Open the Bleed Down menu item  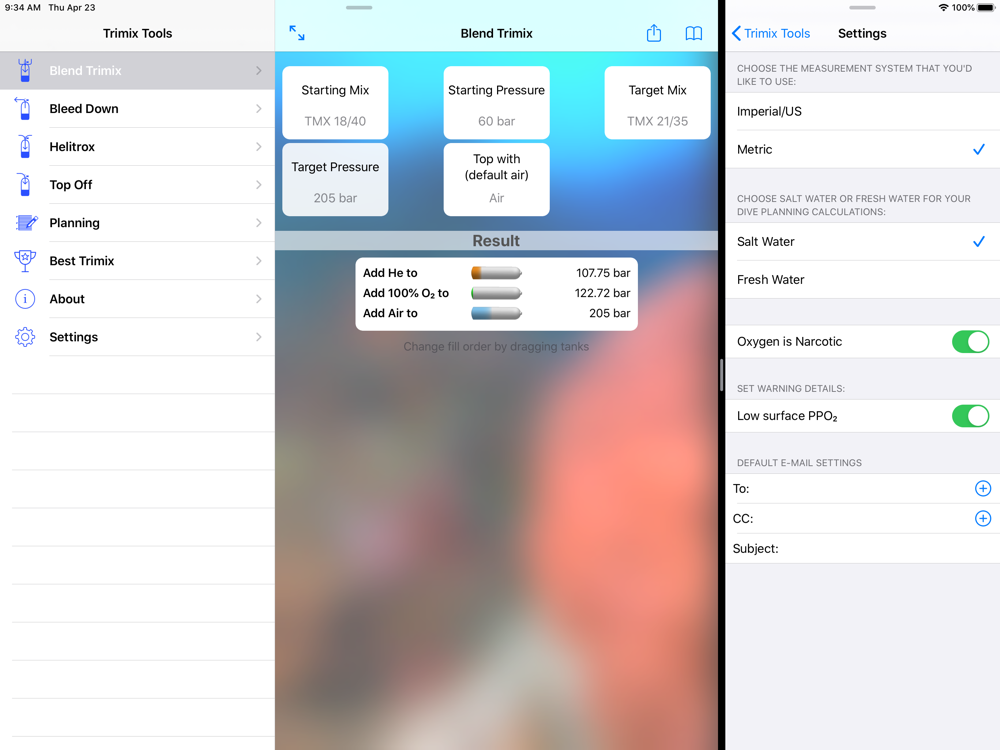(137, 108)
